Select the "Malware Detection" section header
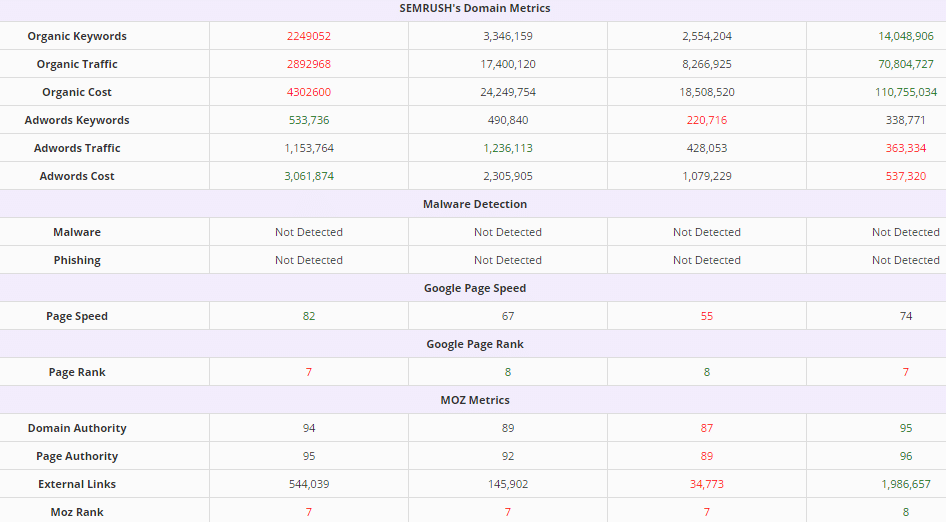The width and height of the screenshot is (946, 522). coord(475,204)
